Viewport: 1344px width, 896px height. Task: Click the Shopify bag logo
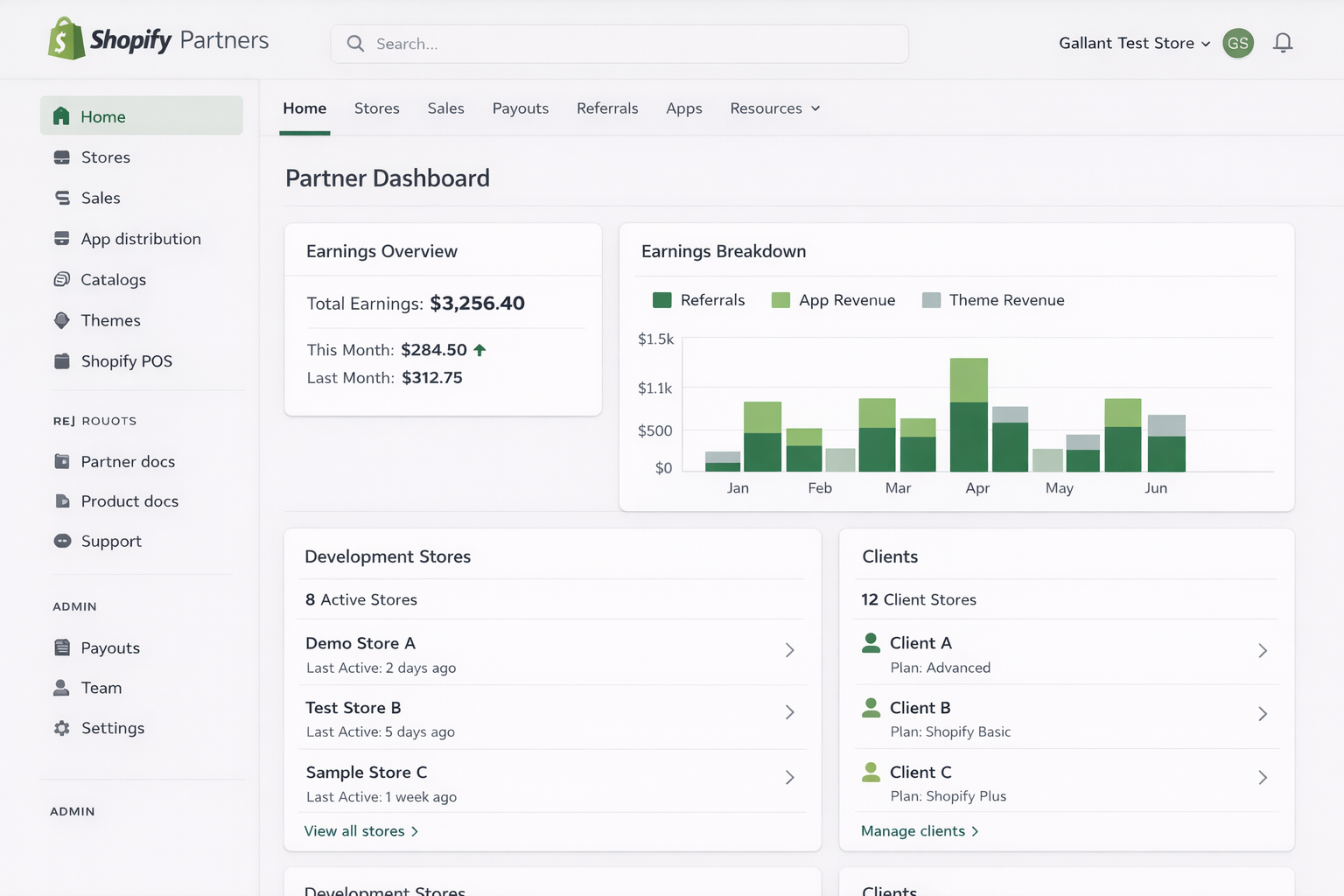tap(66, 39)
